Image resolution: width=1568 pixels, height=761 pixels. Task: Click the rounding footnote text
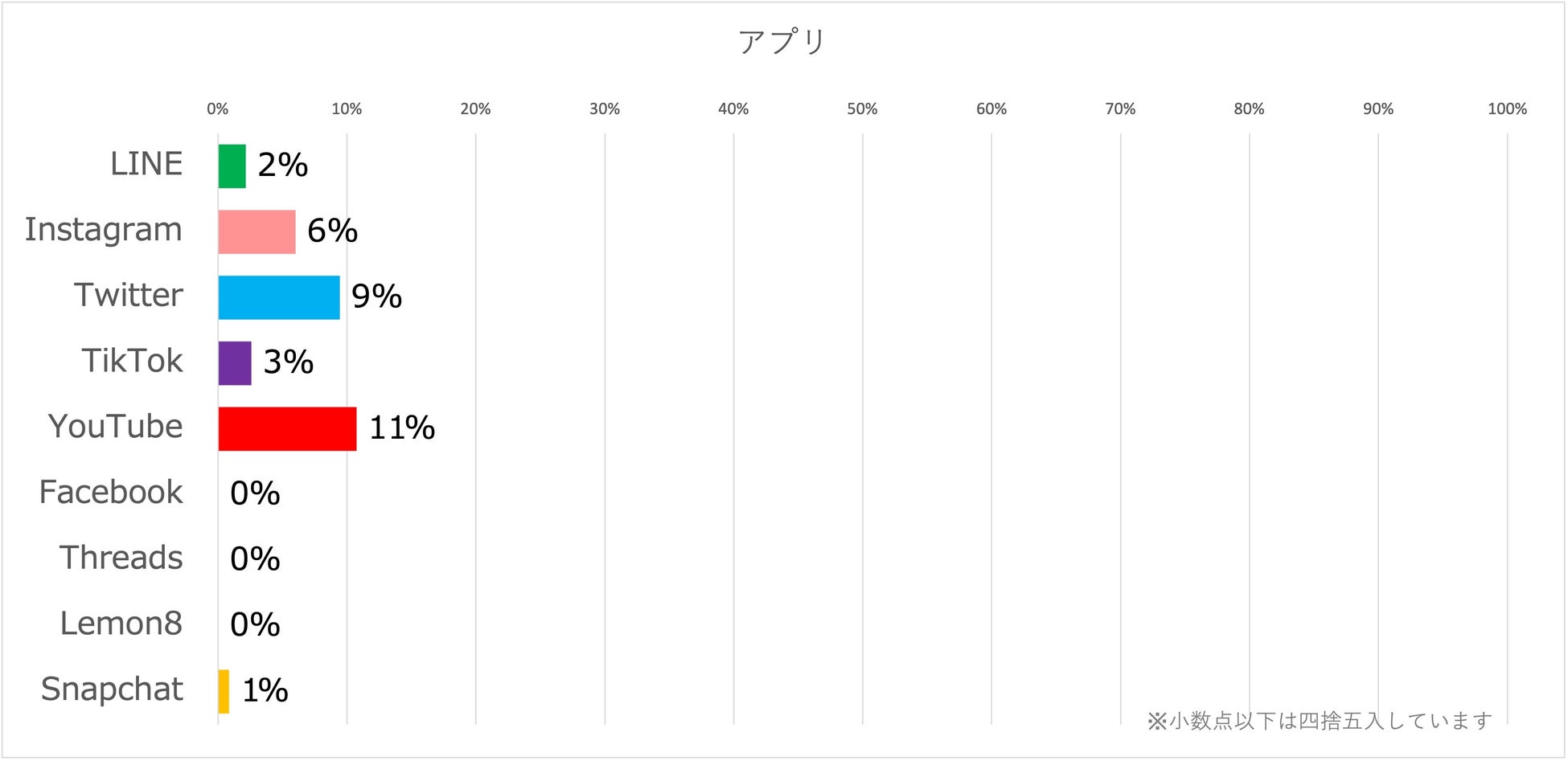[x=1320, y=721]
